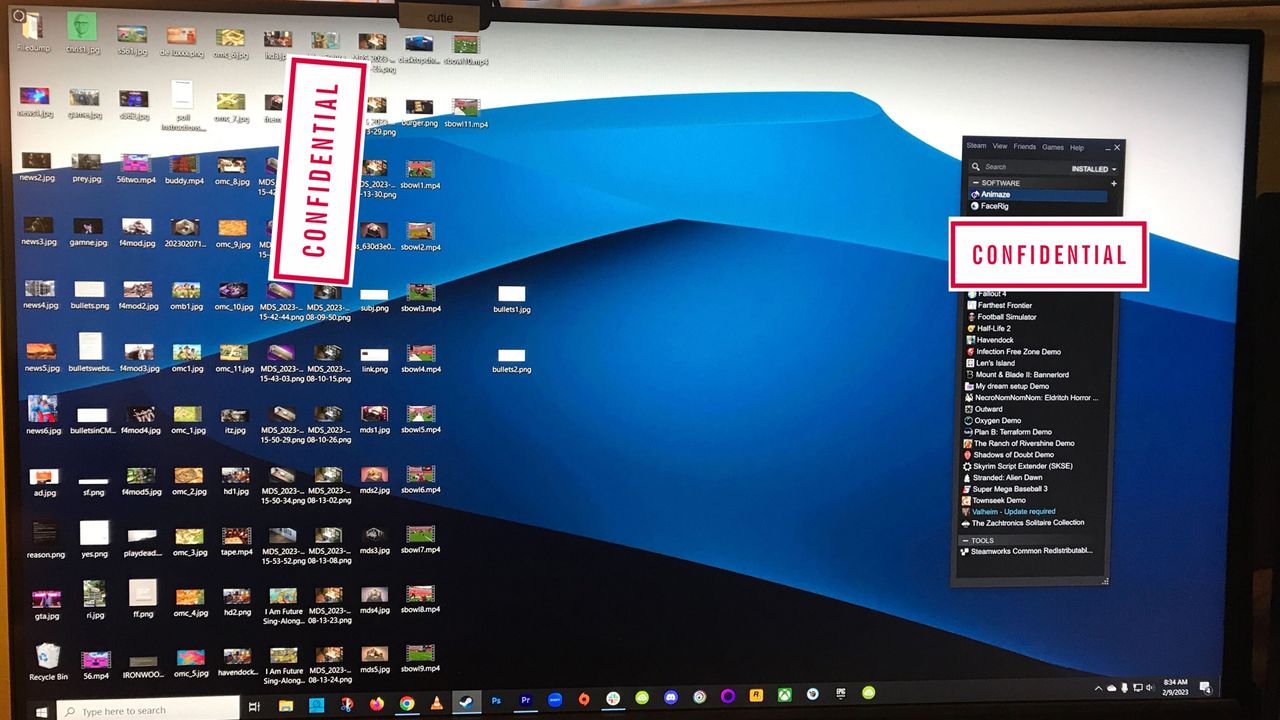
Task: Open the taskbar clock showing 8:34 AM
Action: (x=1175, y=686)
